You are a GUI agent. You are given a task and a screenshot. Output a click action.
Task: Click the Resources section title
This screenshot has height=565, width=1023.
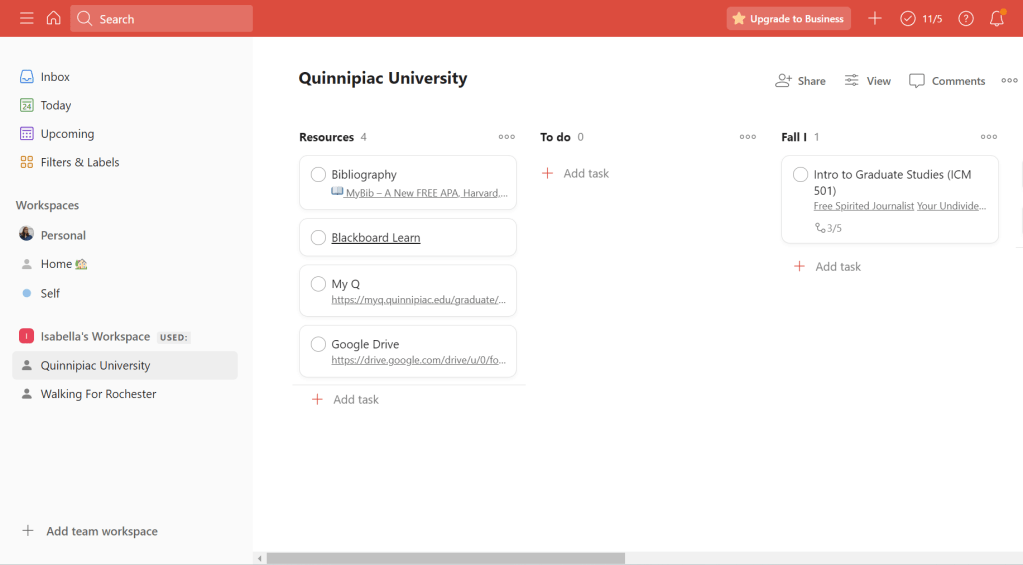tap(326, 137)
